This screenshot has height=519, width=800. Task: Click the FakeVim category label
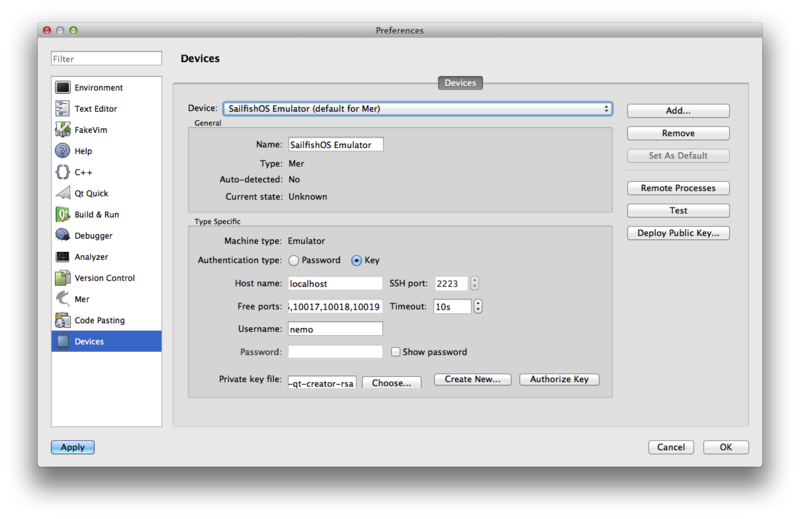pos(91,130)
